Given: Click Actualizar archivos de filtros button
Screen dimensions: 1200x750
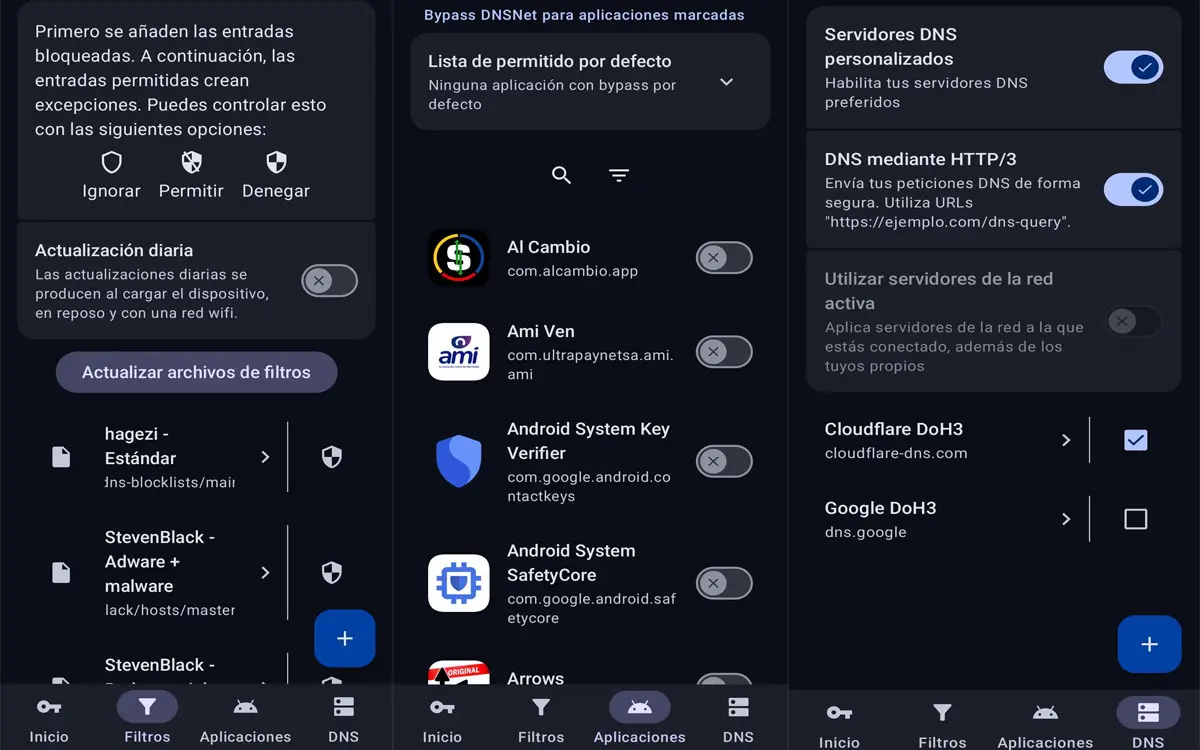Looking at the screenshot, I should [196, 372].
